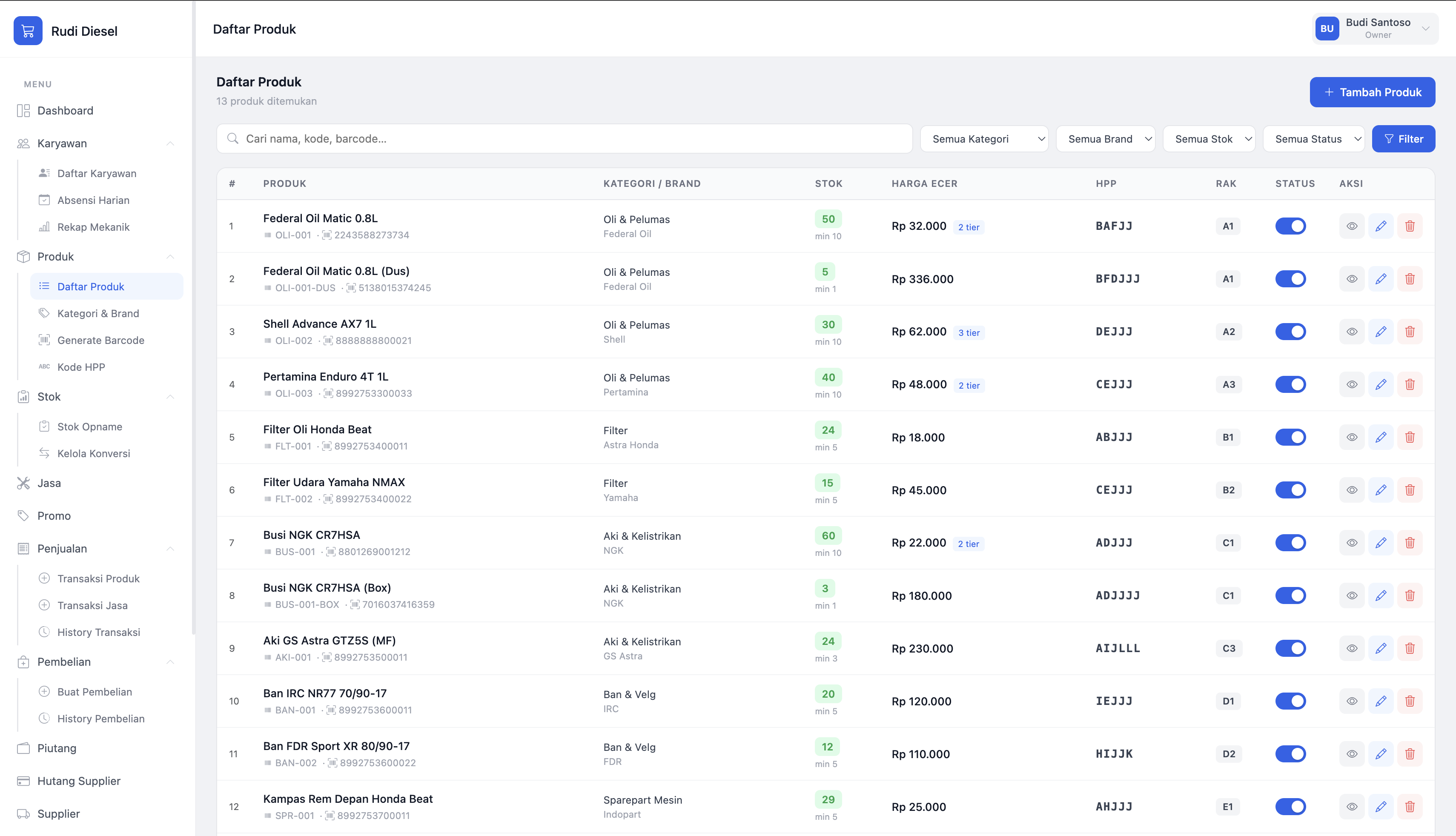The height and width of the screenshot is (836, 1456).
Task: Open the Semua Status dropdown
Action: coord(1314,139)
